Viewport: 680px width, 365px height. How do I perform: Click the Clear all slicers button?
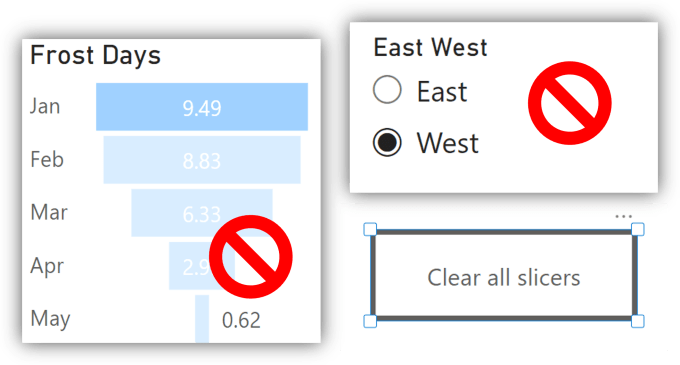coord(503,275)
